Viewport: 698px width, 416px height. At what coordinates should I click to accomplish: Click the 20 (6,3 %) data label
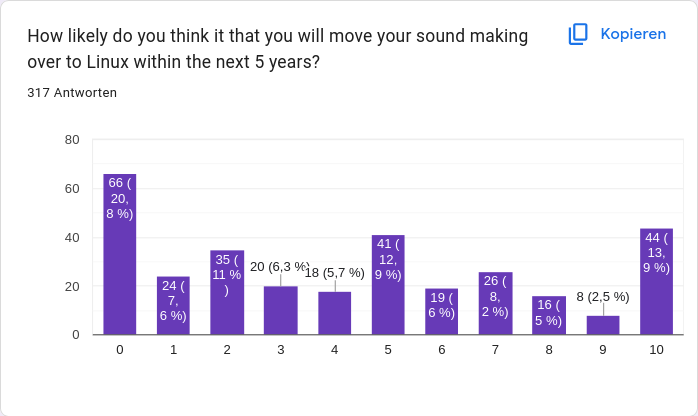pos(280,267)
